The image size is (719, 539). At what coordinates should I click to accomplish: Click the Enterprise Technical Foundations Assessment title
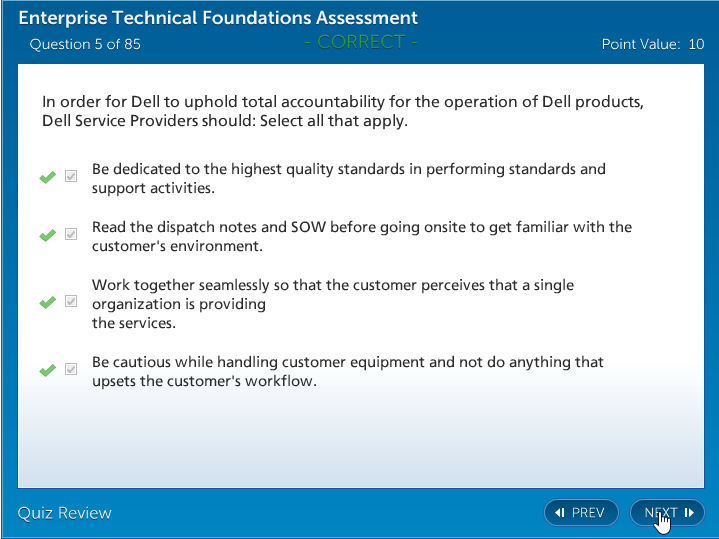click(x=218, y=18)
